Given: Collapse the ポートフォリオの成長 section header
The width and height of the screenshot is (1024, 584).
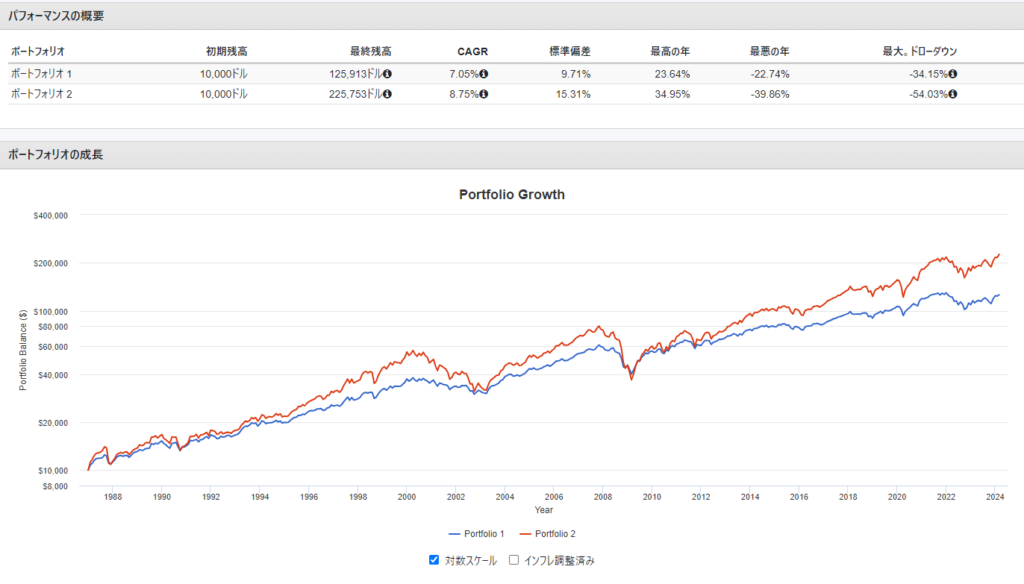Looking at the screenshot, I should [x=55, y=155].
